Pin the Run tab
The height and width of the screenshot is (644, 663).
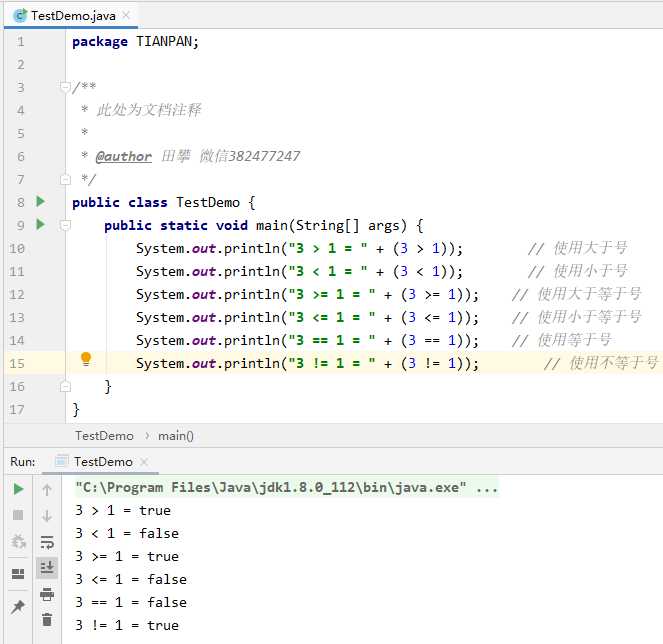pos(18,607)
